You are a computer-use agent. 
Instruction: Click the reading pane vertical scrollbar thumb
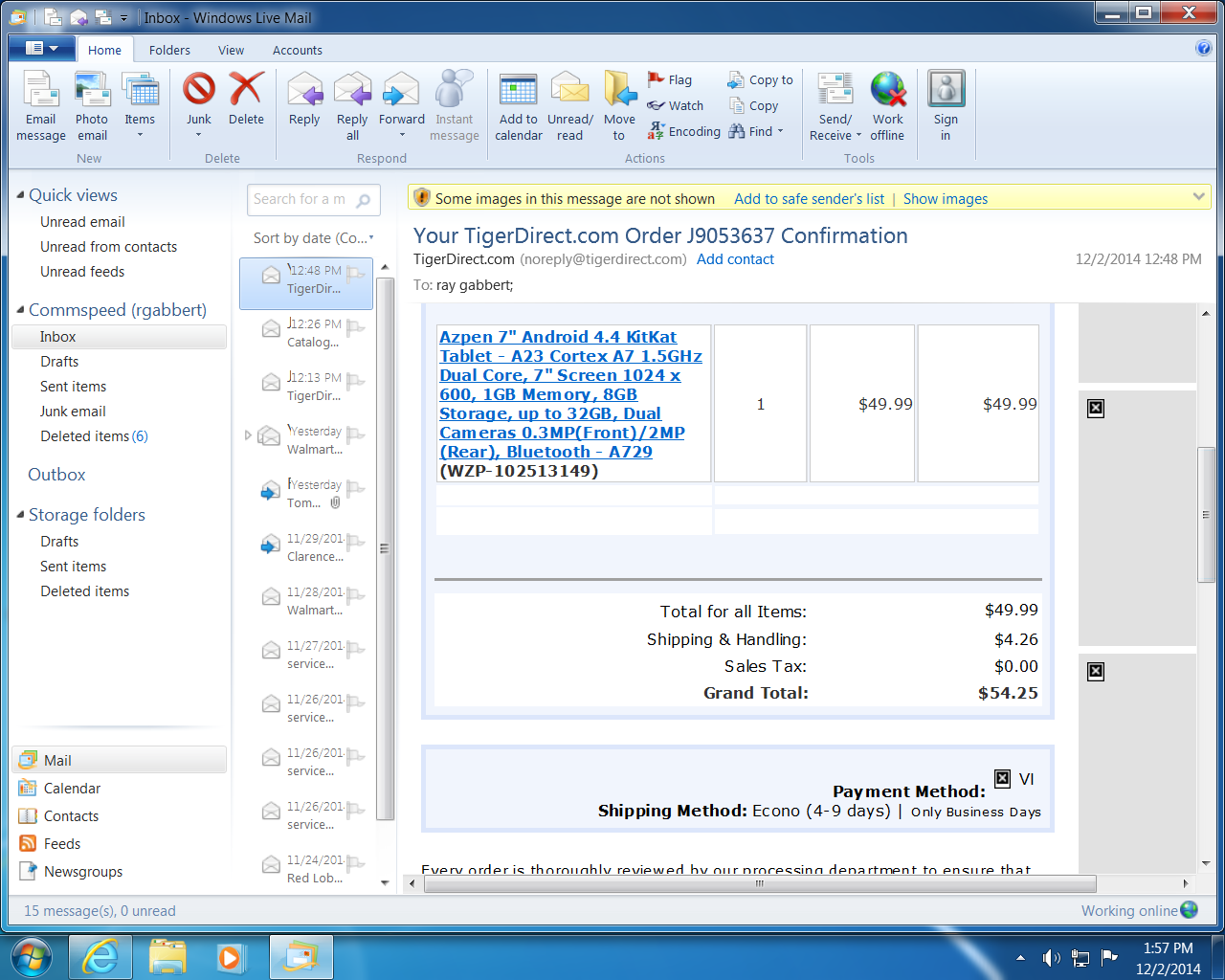click(x=1206, y=515)
